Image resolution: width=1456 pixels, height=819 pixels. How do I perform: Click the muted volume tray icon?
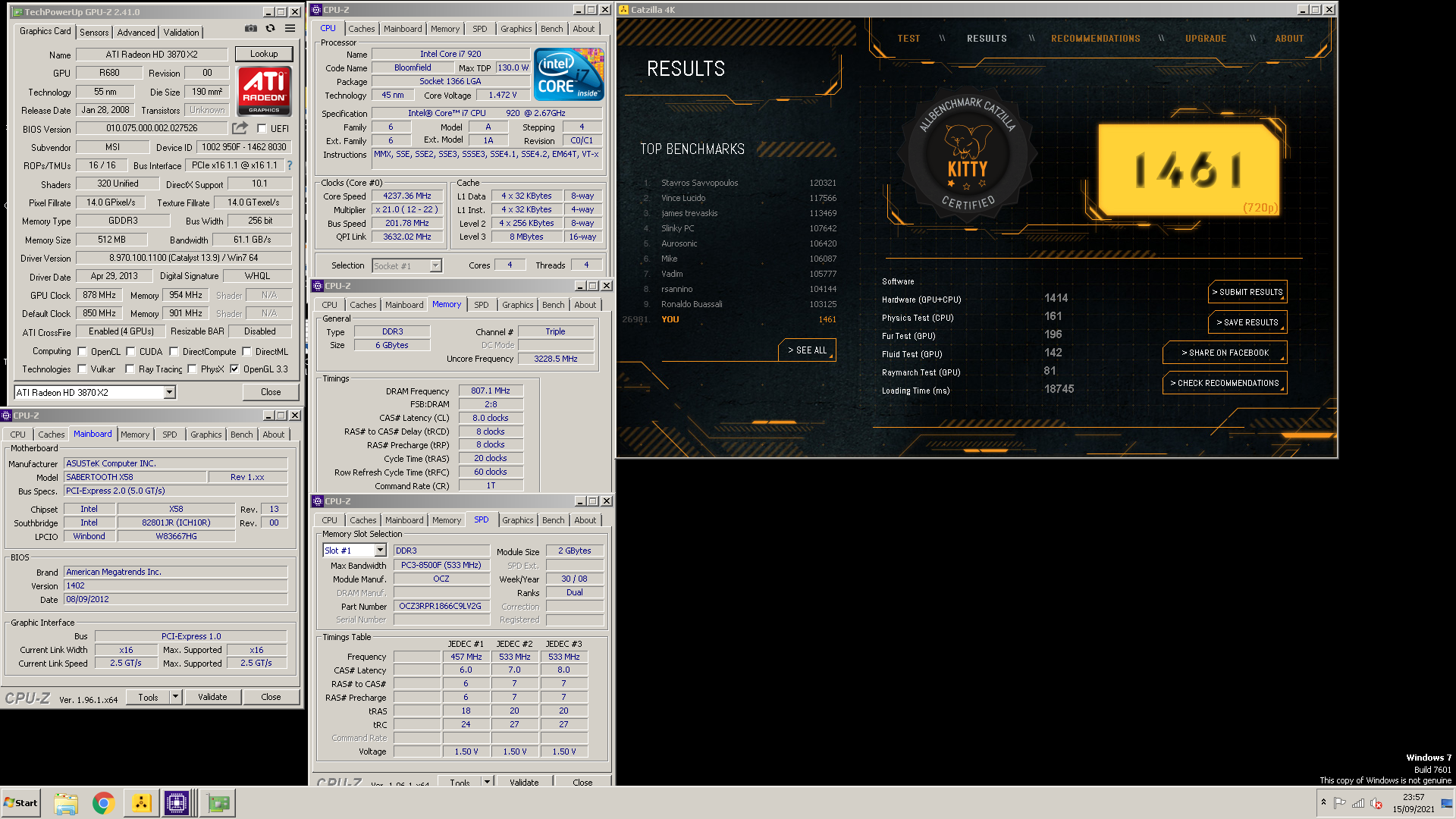[x=1376, y=803]
